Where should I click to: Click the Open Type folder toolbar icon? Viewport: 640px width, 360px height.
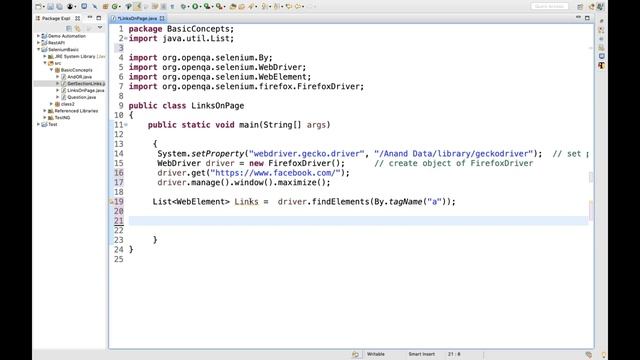click(x=233, y=6)
